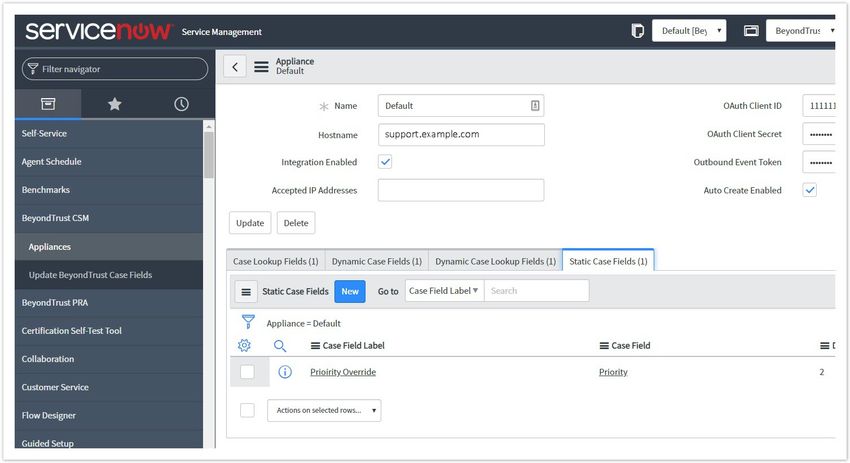
Task: Open Self-Service in the navigator
Action: pyautogui.click(x=108, y=133)
